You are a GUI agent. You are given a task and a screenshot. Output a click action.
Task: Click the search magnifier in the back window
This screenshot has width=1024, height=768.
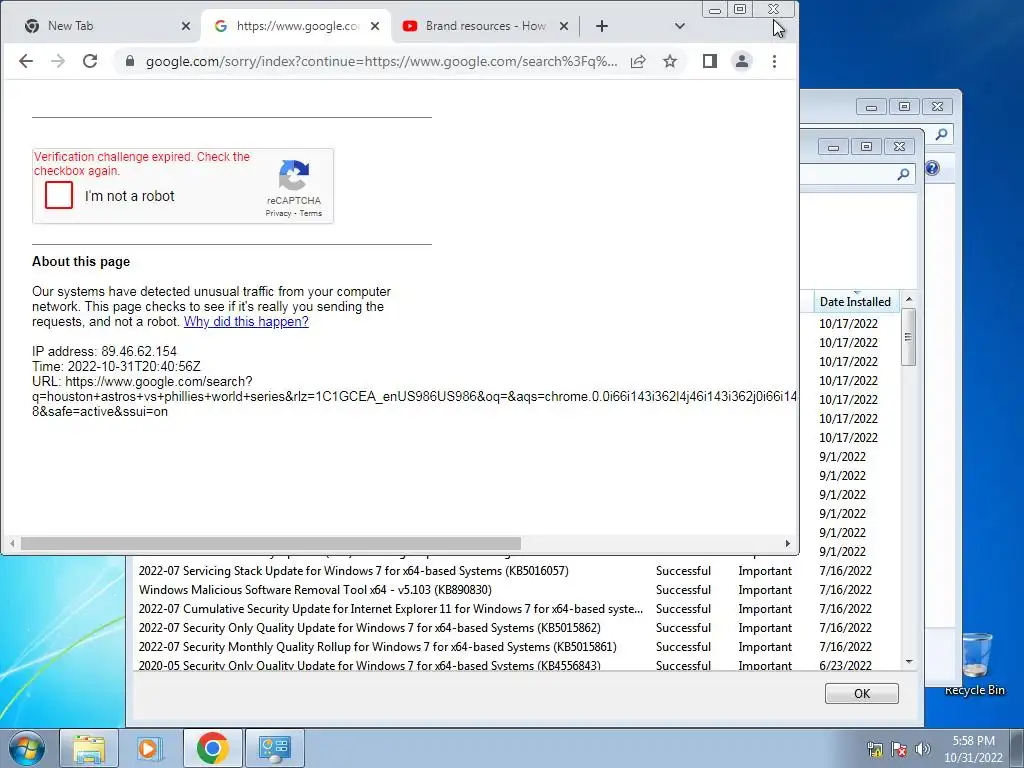point(941,135)
